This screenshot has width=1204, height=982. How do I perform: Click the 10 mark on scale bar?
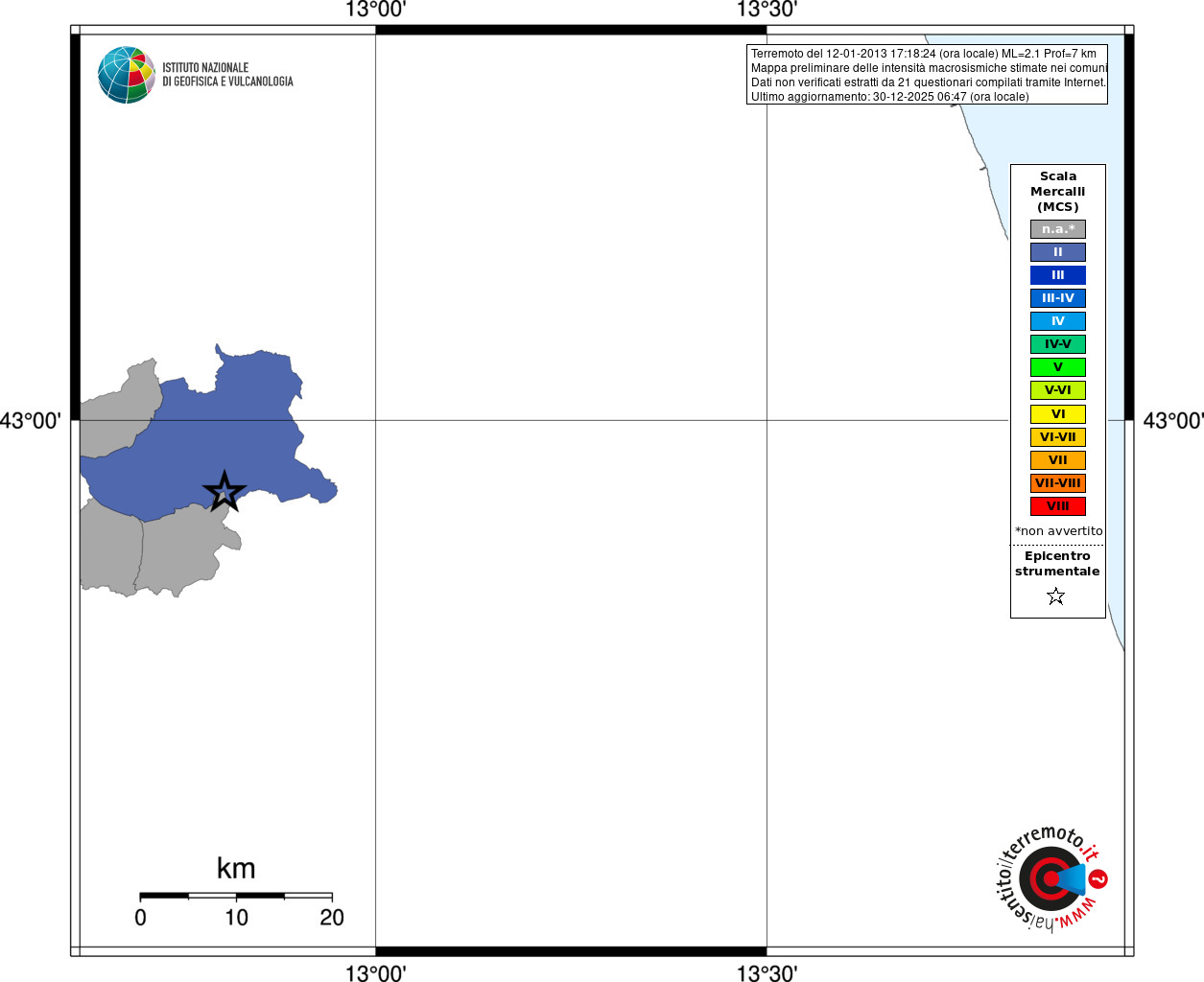(236, 918)
